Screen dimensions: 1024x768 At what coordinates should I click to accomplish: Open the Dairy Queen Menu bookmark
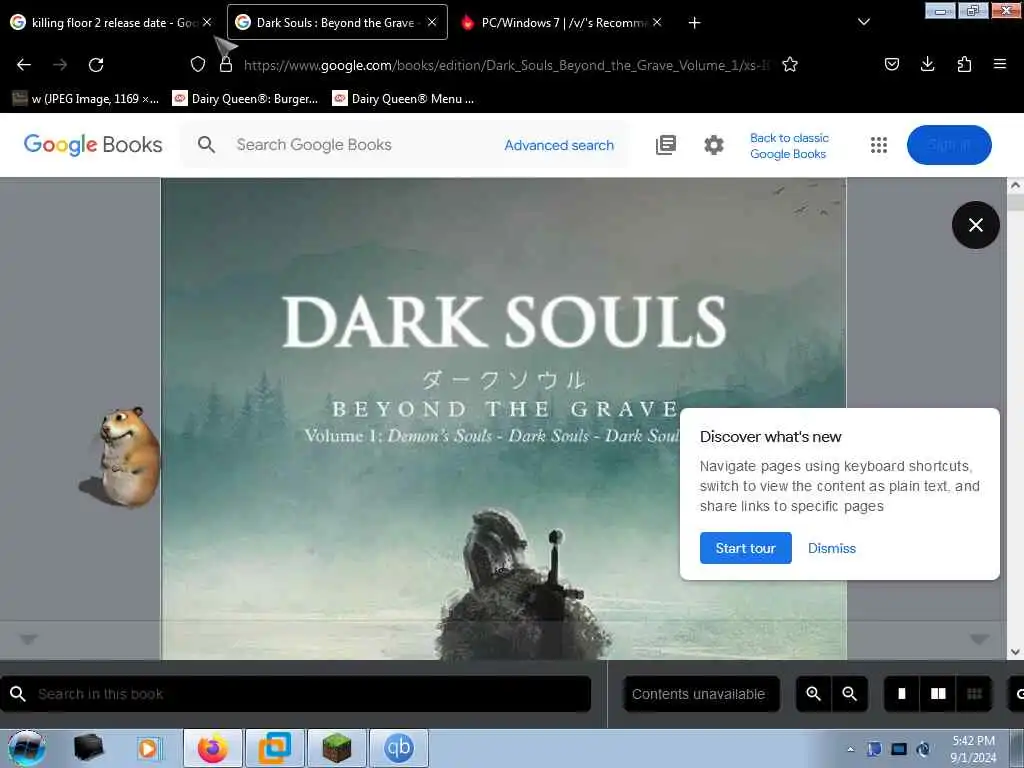[403, 99]
